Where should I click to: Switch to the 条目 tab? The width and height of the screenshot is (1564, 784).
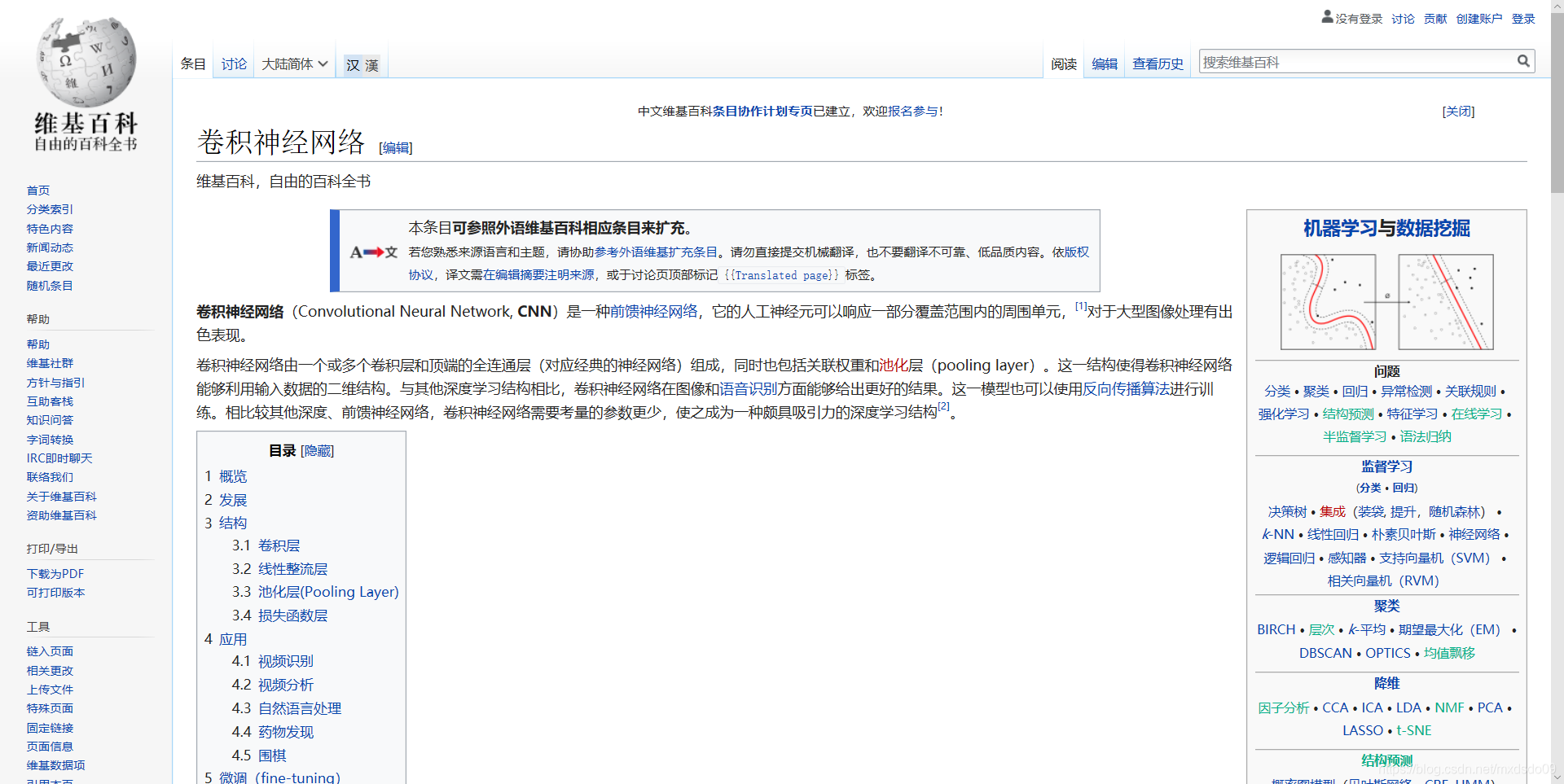pos(193,64)
